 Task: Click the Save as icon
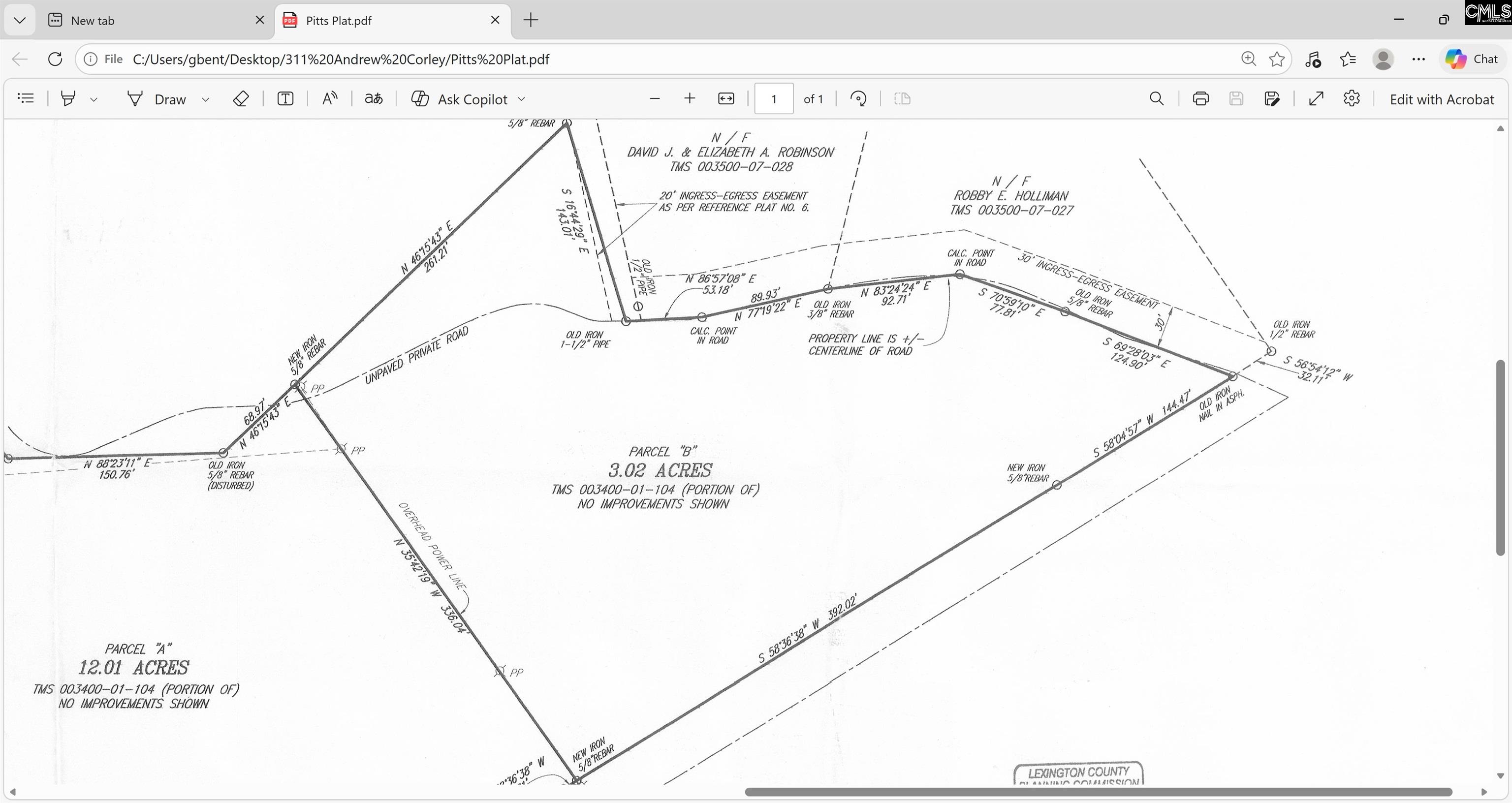1272,98
